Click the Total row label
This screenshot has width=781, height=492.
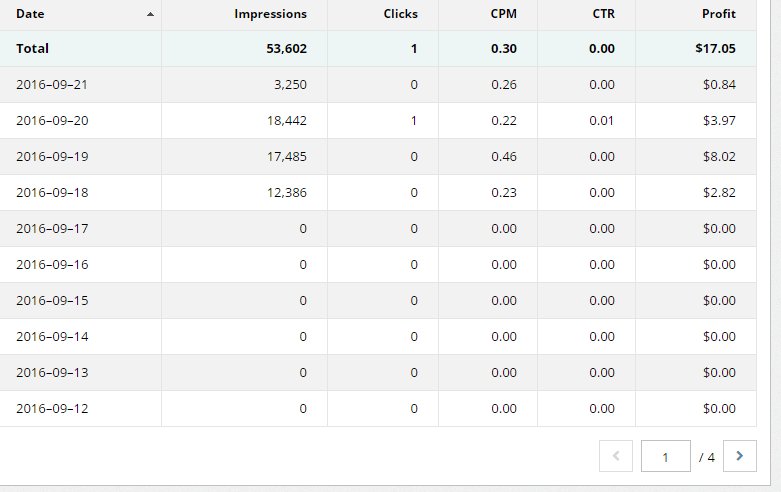[32, 49]
